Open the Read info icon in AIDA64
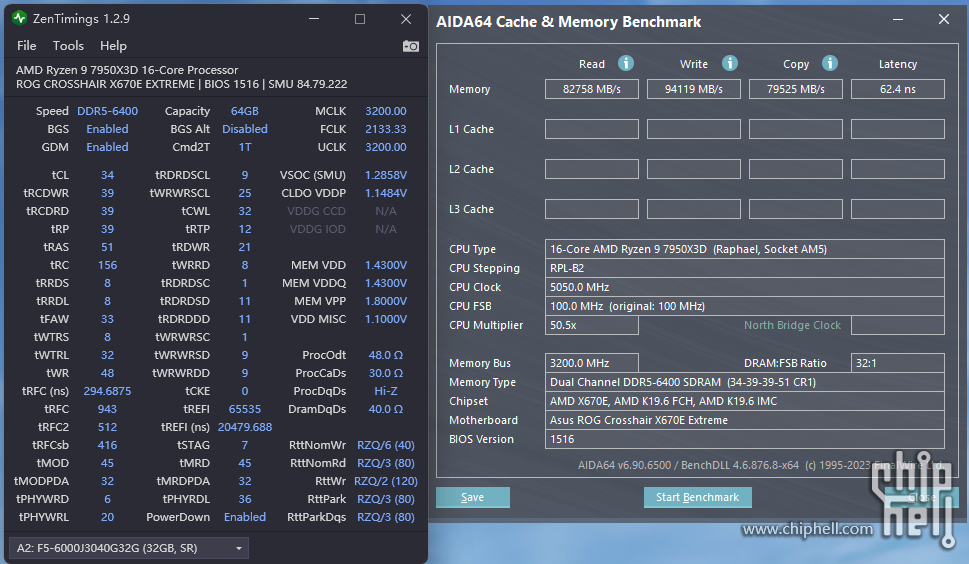This screenshot has width=969, height=564. coord(625,63)
